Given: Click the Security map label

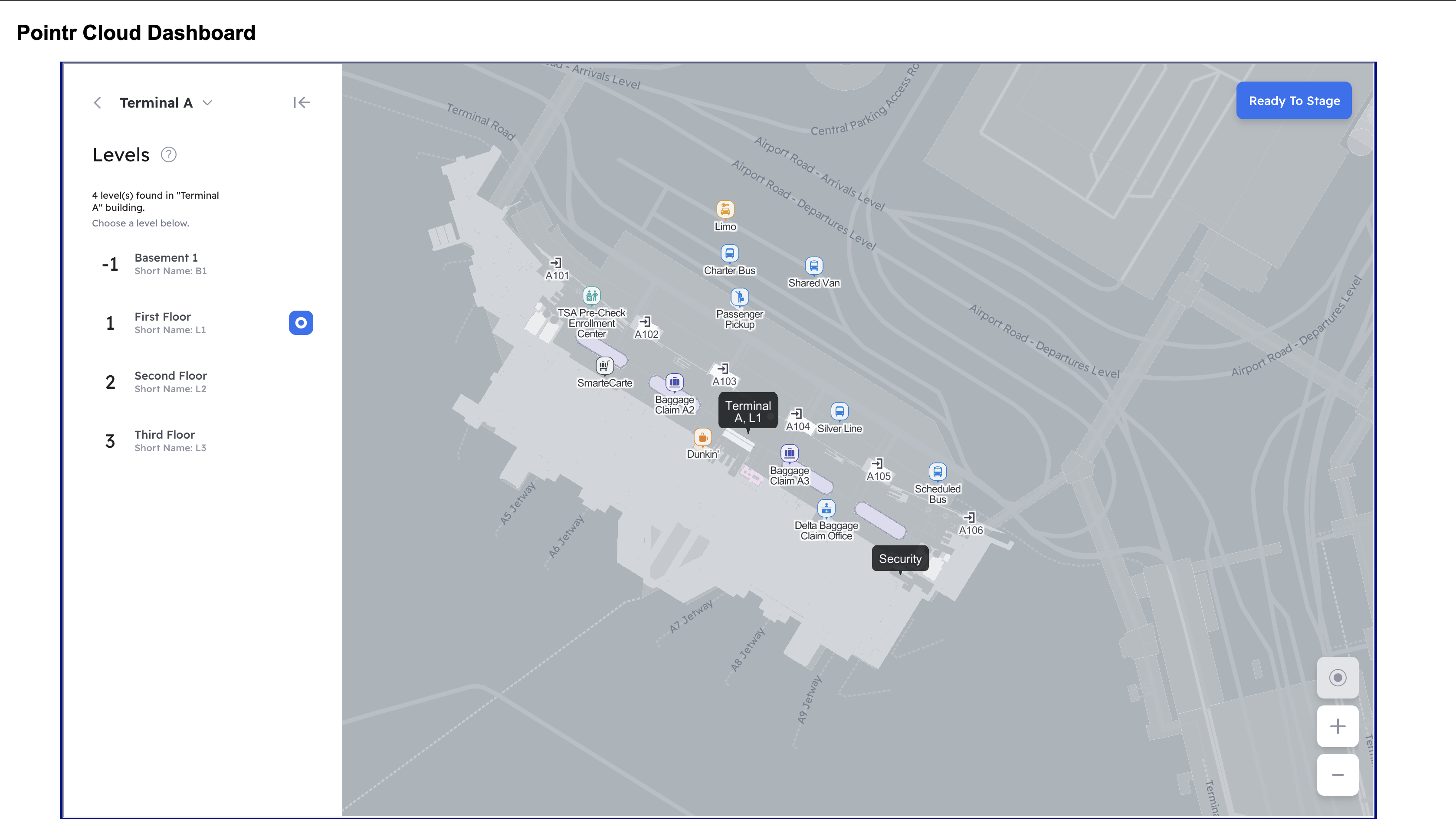Looking at the screenshot, I should click(899, 558).
